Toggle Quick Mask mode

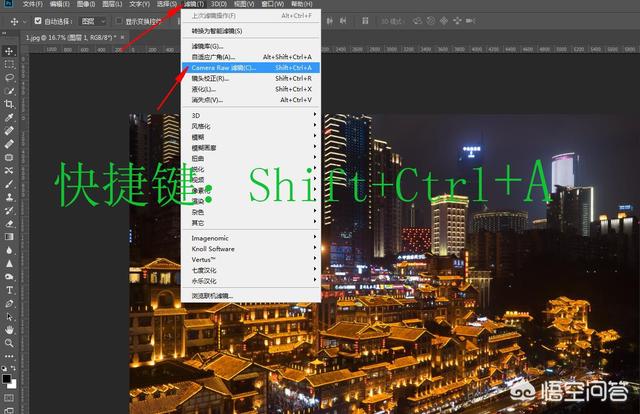coord(9,398)
